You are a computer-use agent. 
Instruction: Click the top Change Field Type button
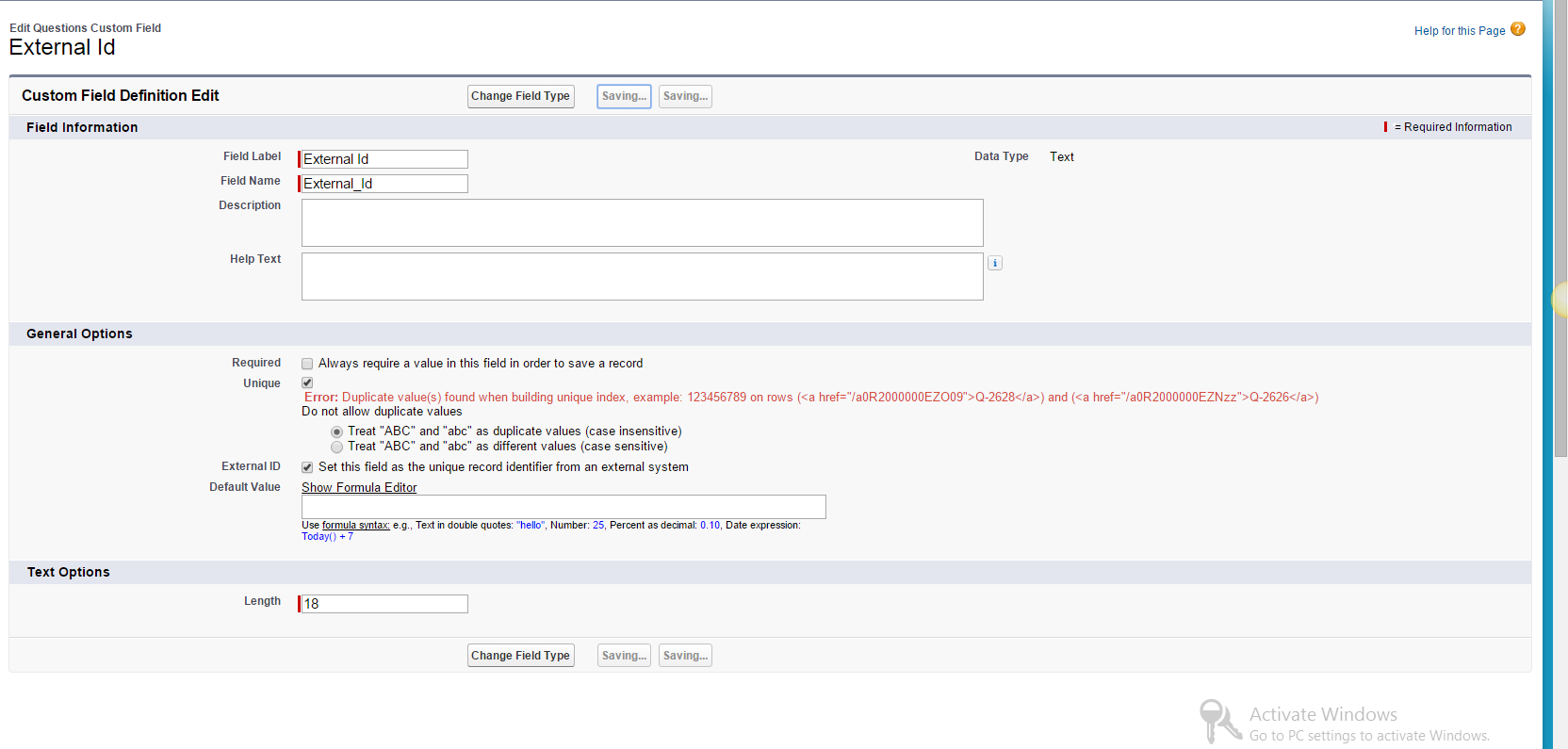pos(520,96)
